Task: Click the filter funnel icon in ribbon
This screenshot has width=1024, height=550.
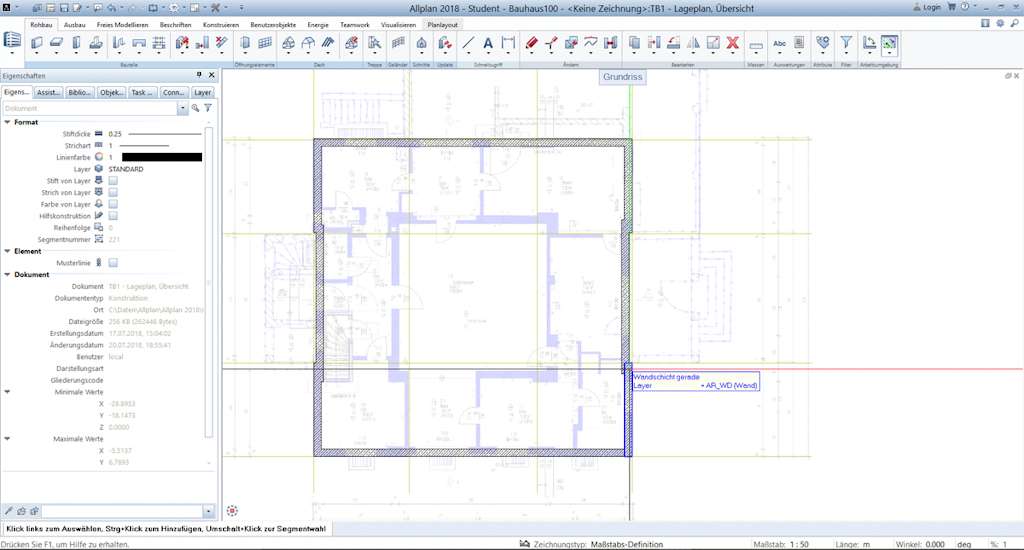Action: click(846, 43)
